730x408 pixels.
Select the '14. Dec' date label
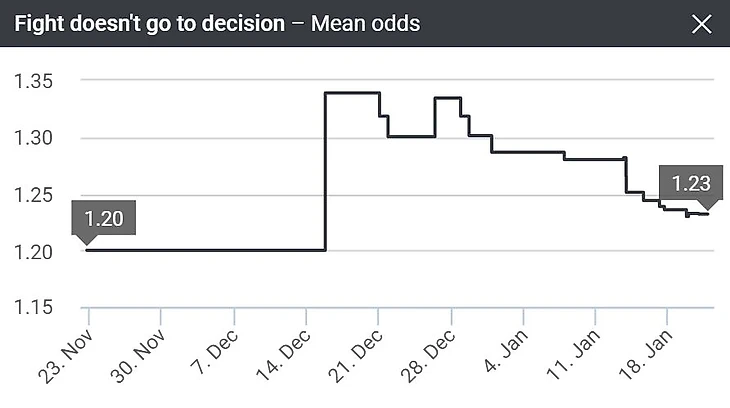pyautogui.click(x=288, y=350)
